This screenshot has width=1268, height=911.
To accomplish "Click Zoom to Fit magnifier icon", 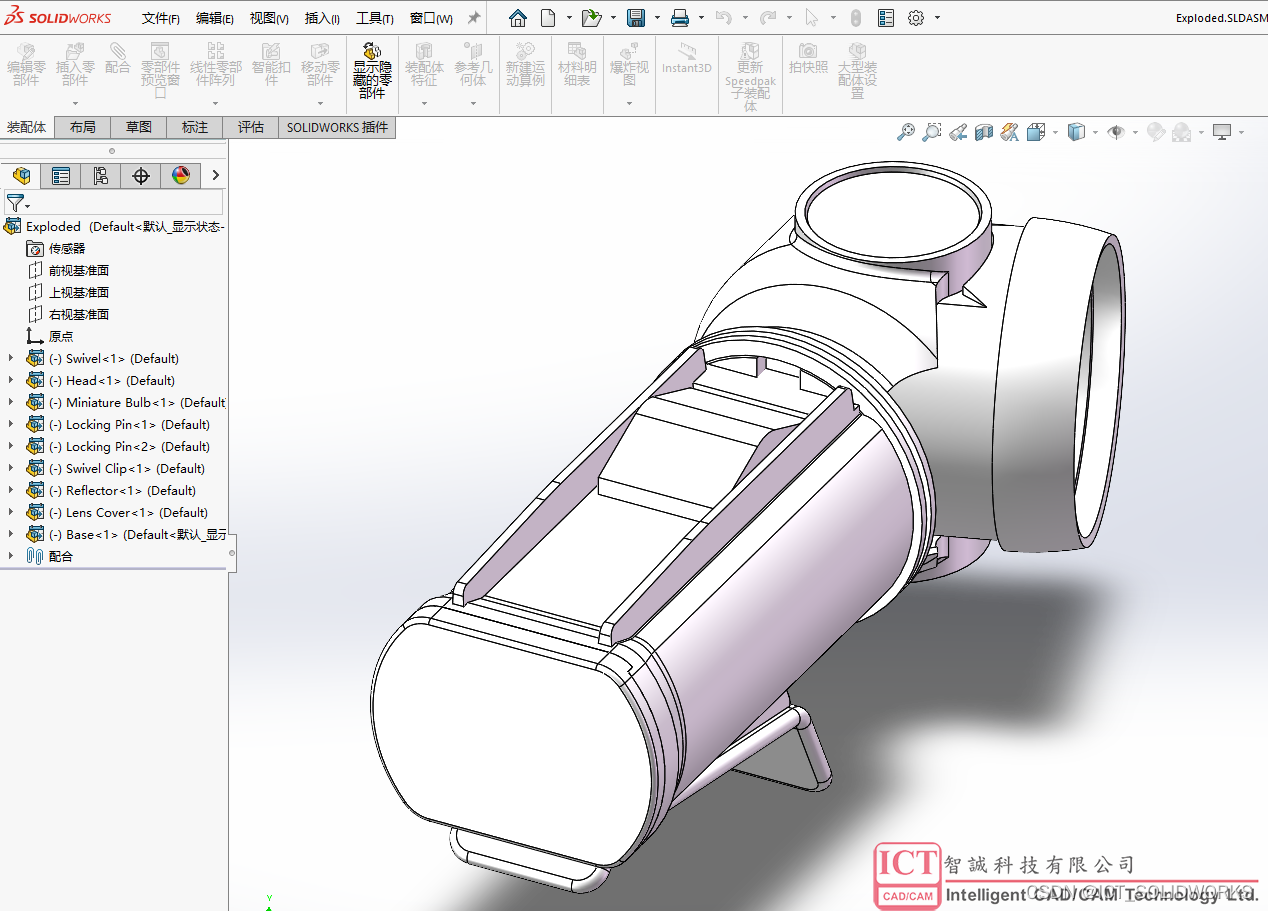I will 906,131.
